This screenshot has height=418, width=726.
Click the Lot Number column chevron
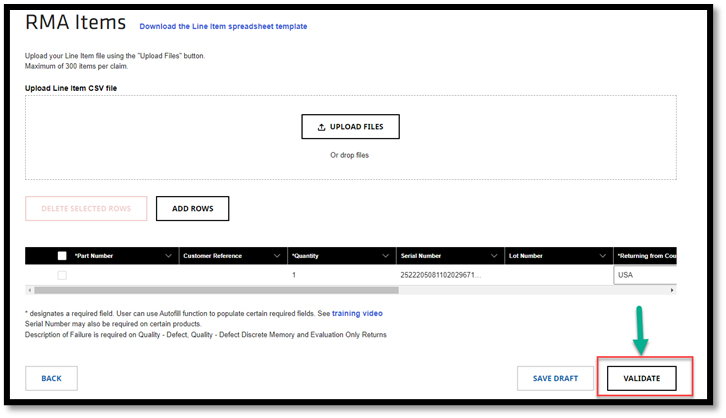point(601,256)
